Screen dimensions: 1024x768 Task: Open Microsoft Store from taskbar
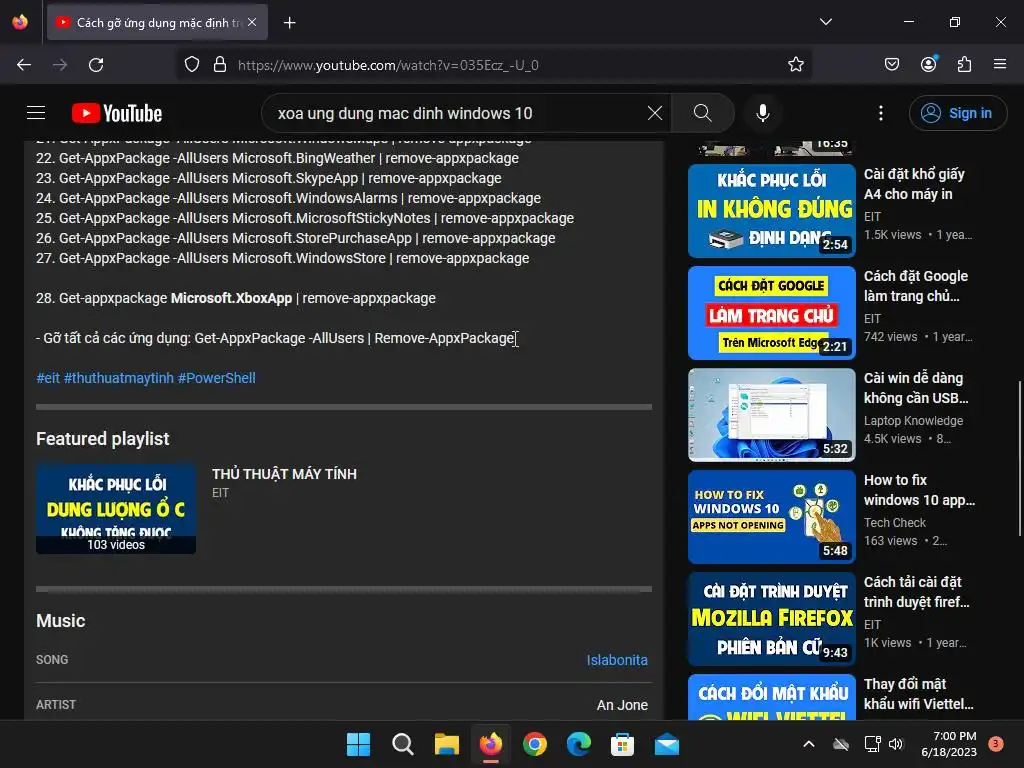pos(622,744)
